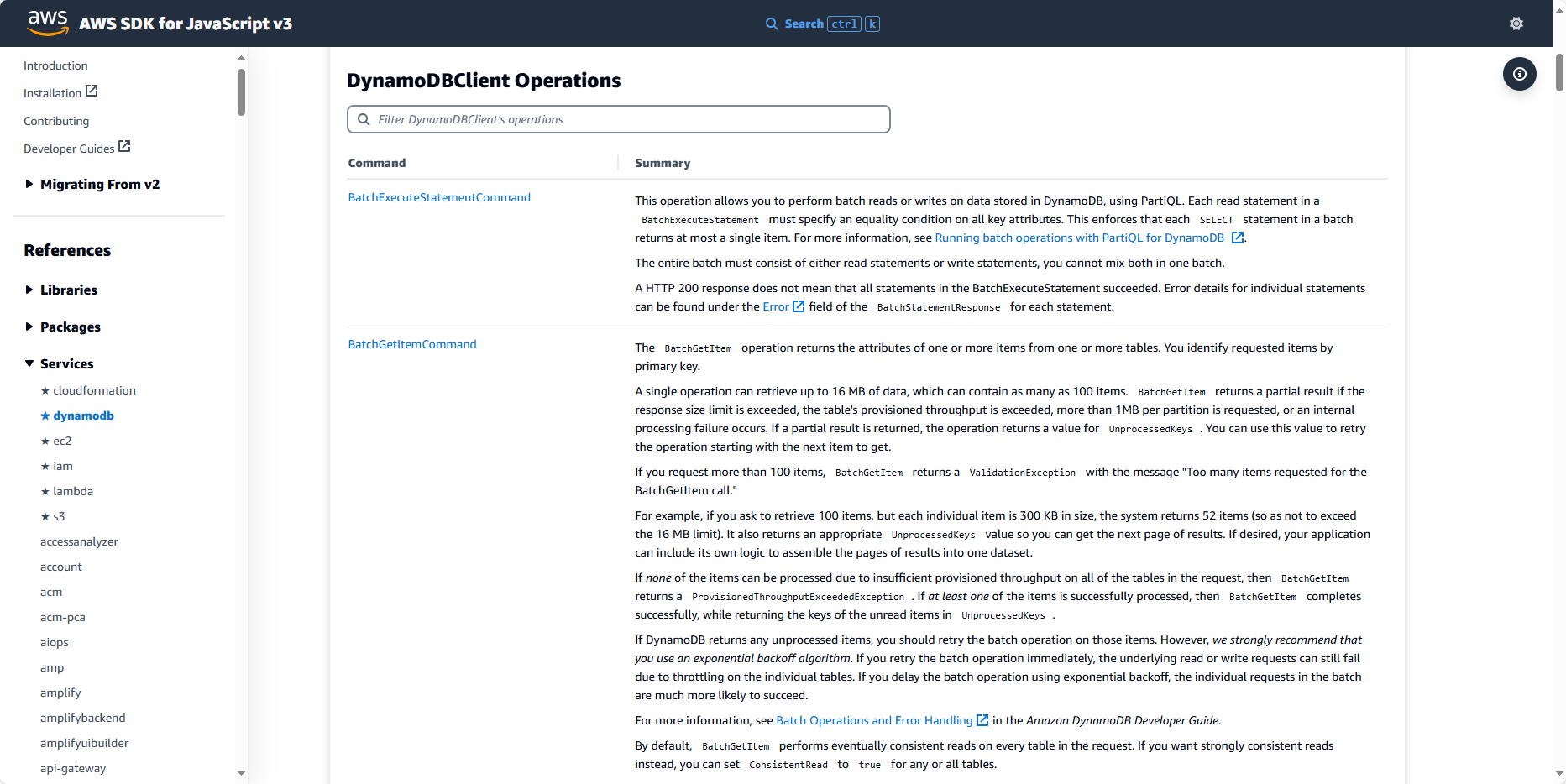Click the round info button at right

pos(1519,74)
